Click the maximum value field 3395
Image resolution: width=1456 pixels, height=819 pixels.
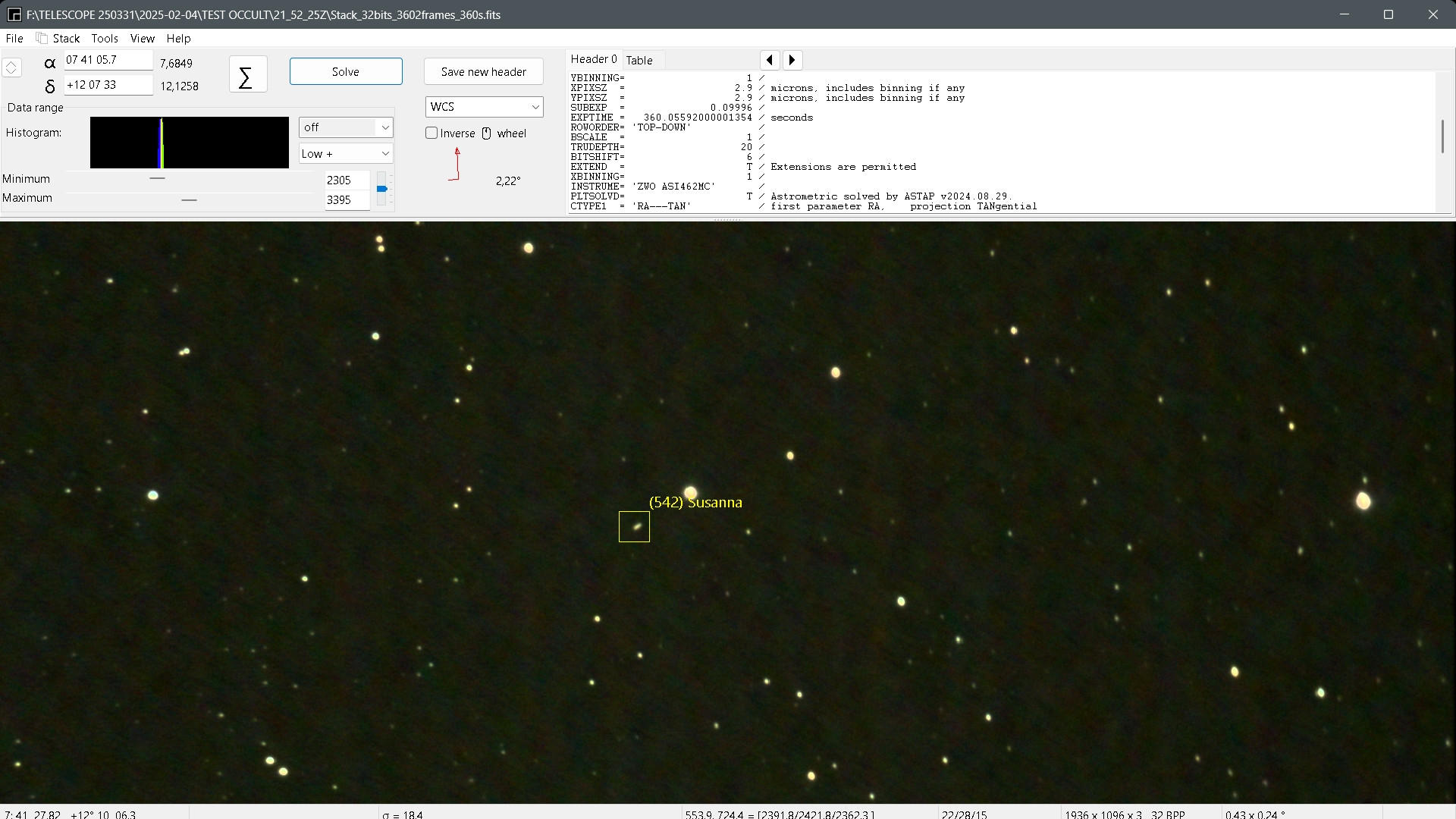tap(347, 200)
